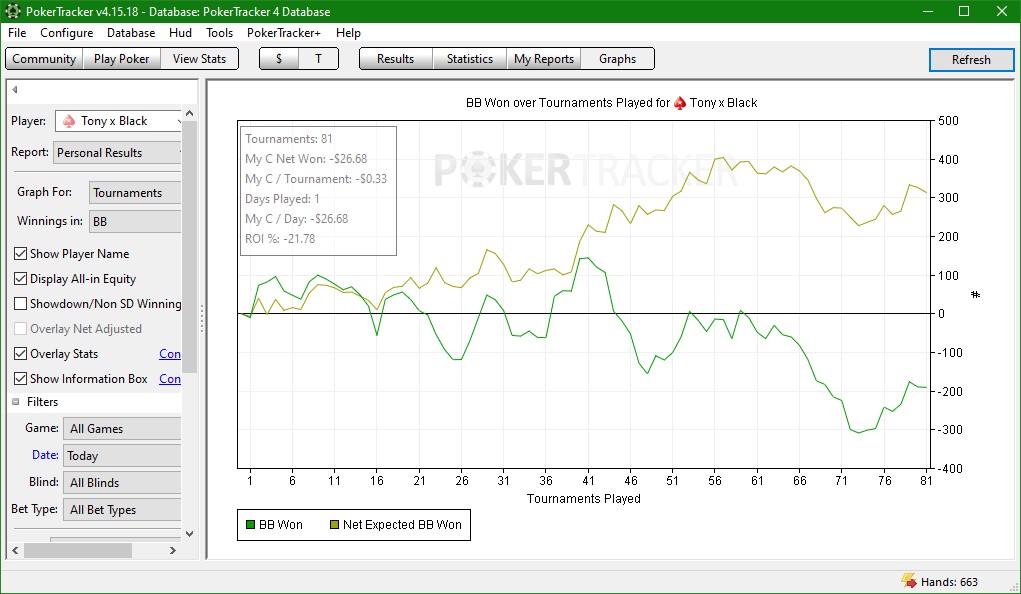
Task: Open the Help menu
Action: tap(348, 33)
